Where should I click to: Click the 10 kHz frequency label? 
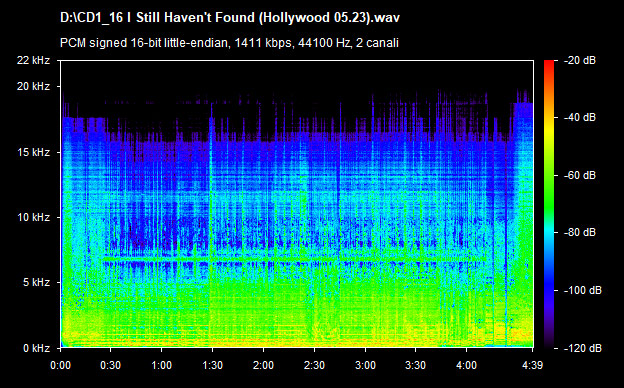[33, 218]
